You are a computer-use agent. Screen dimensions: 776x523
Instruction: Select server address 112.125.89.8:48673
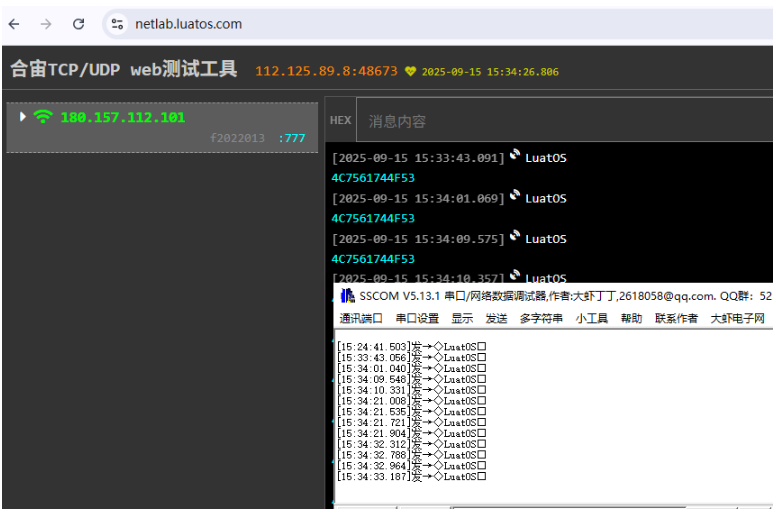[326, 71]
